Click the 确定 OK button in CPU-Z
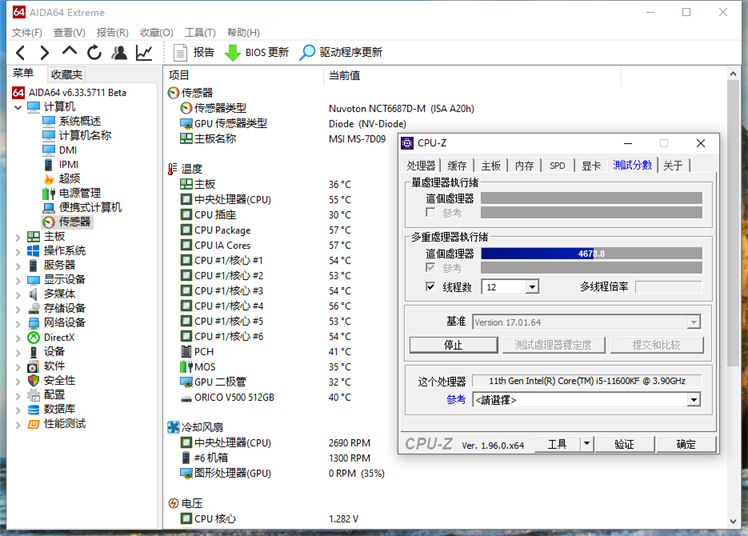This screenshot has height=536, width=748. [686, 444]
